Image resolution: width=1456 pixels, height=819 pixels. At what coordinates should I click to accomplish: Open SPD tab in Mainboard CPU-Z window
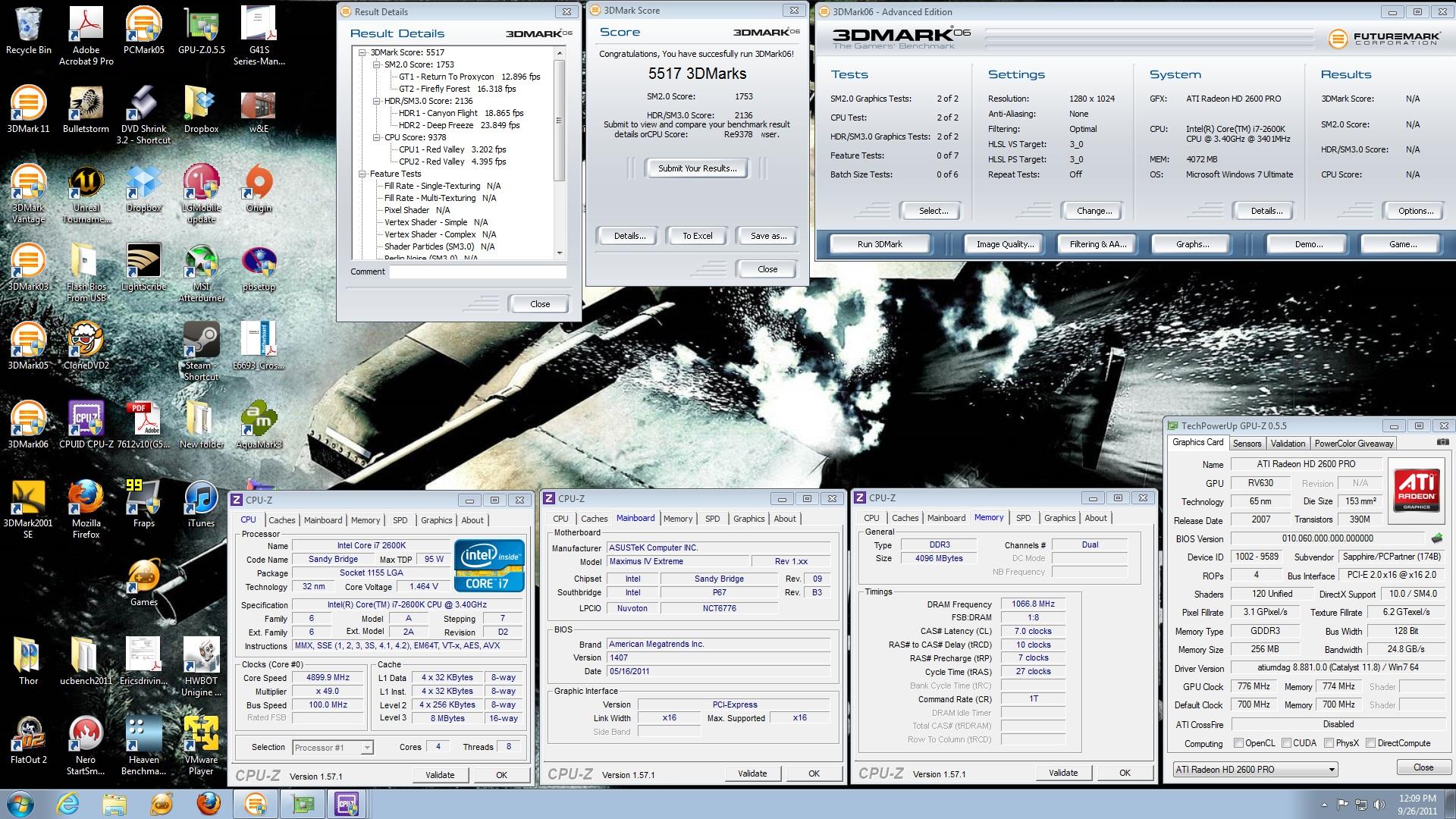[712, 519]
